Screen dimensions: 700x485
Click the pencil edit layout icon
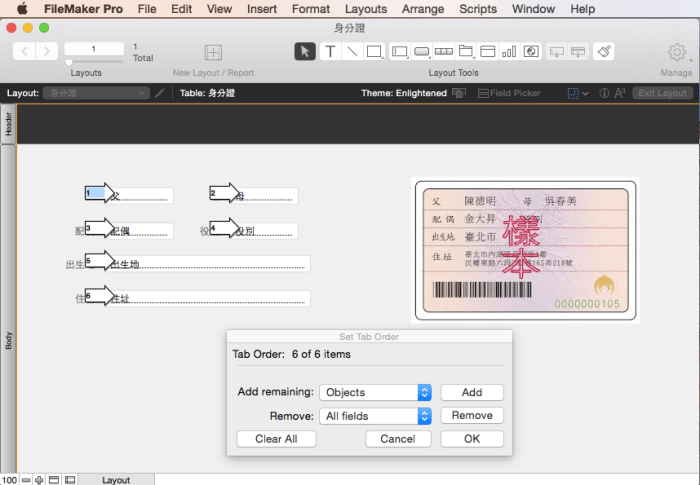(x=160, y=93)
